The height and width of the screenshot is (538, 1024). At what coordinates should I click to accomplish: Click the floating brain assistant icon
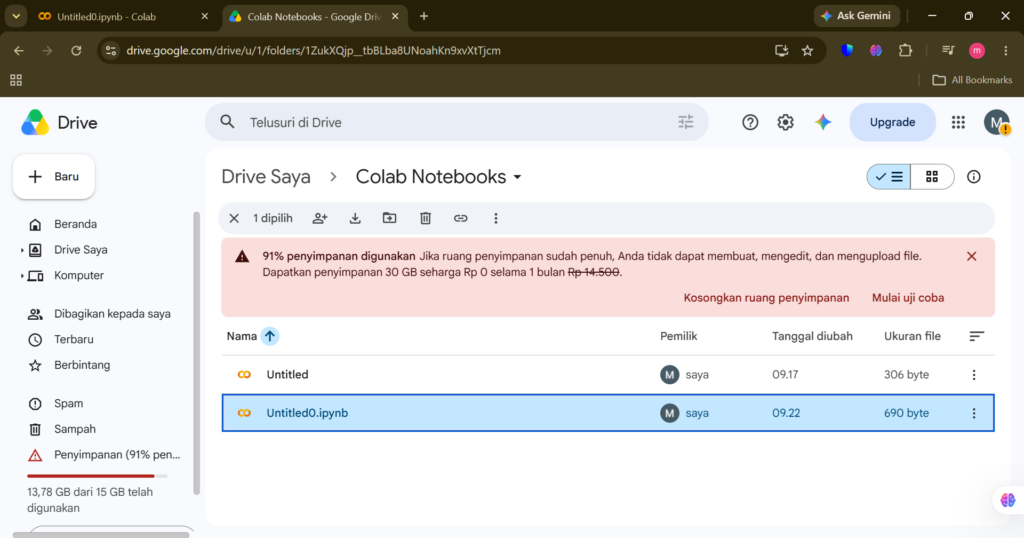(x=1008, y=500)
